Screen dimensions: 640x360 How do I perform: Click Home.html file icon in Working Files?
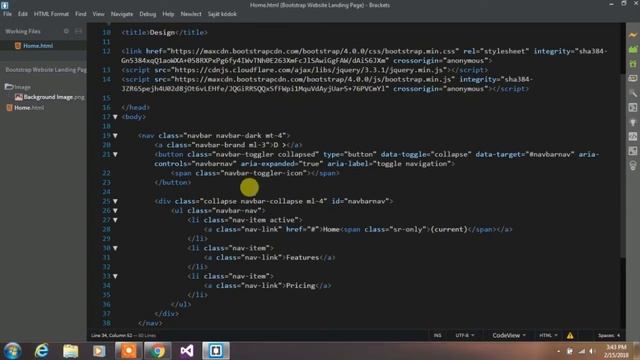tap(18, 46)
